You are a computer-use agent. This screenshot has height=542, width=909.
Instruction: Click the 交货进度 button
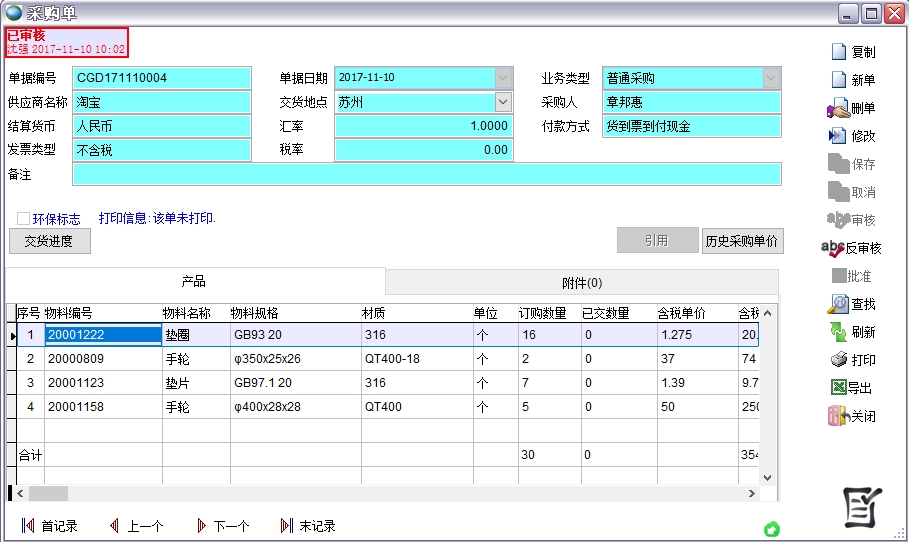pyautogui.click(x=49, y=241)
